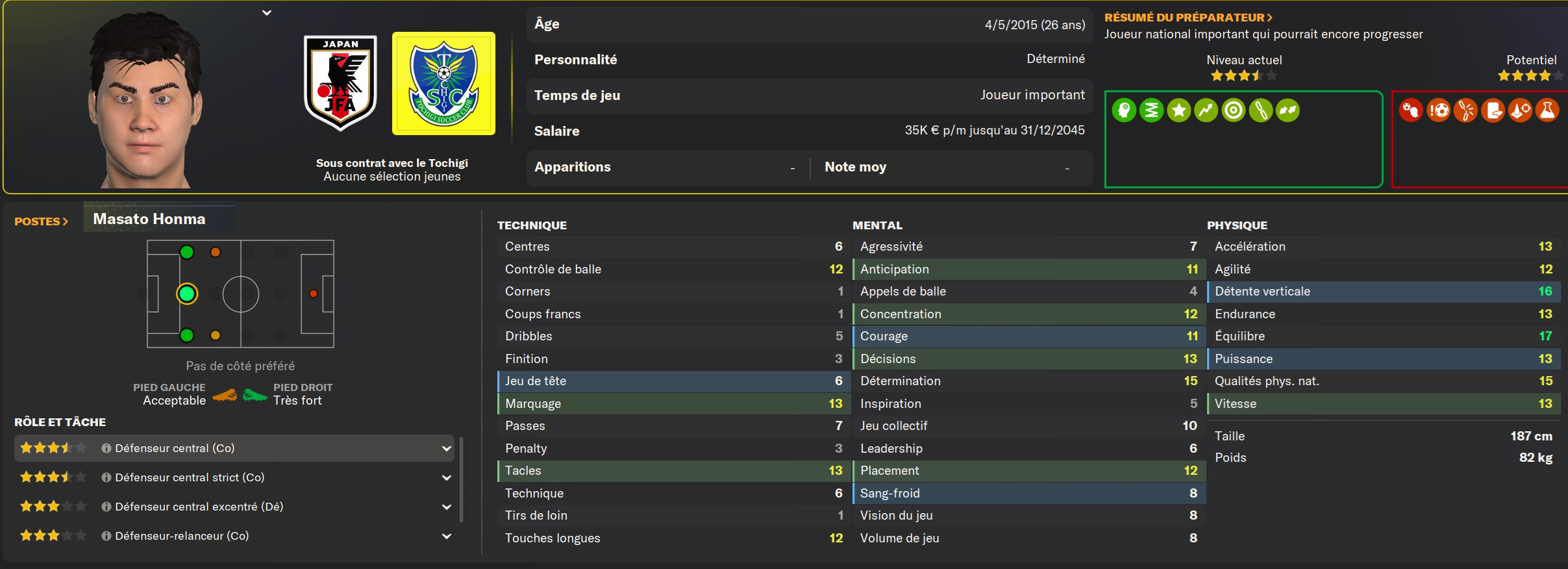1568x569 pixels.
Task: Click the green rising-arrow pro icon
Action: [1206, 110]
